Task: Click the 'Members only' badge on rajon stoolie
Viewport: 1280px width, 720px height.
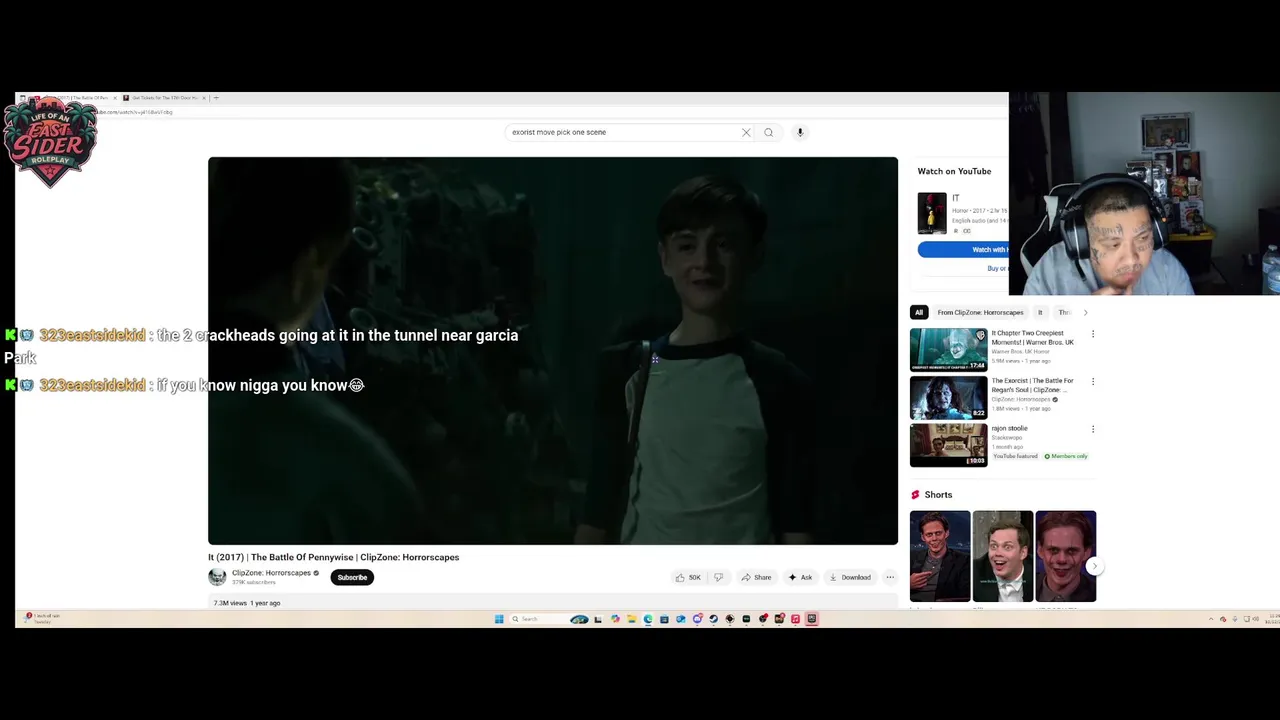Action: [1066, 456]
